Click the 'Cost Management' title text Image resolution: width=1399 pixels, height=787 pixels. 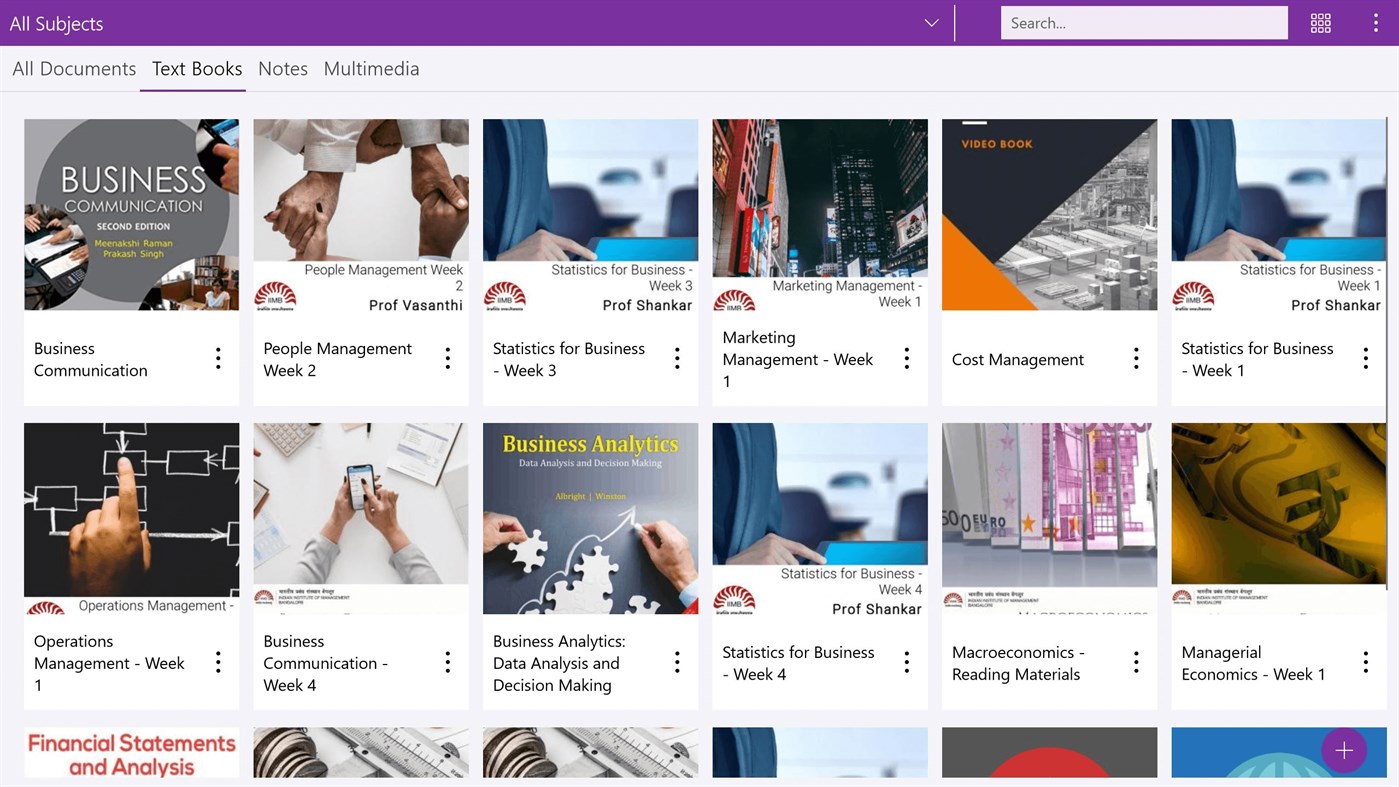click(x=1018, y=360)
